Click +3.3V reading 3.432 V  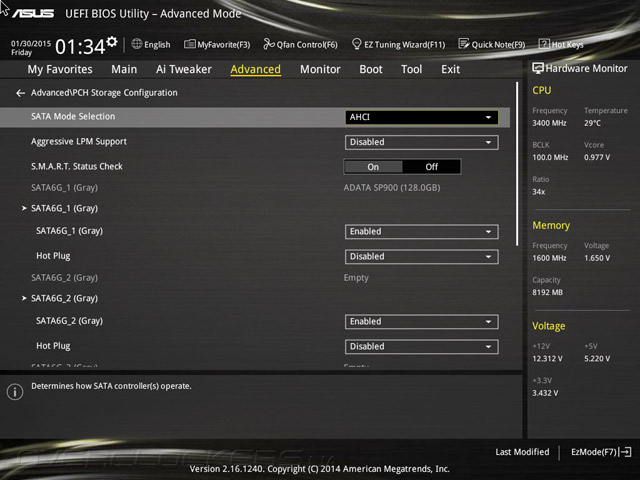545,393
